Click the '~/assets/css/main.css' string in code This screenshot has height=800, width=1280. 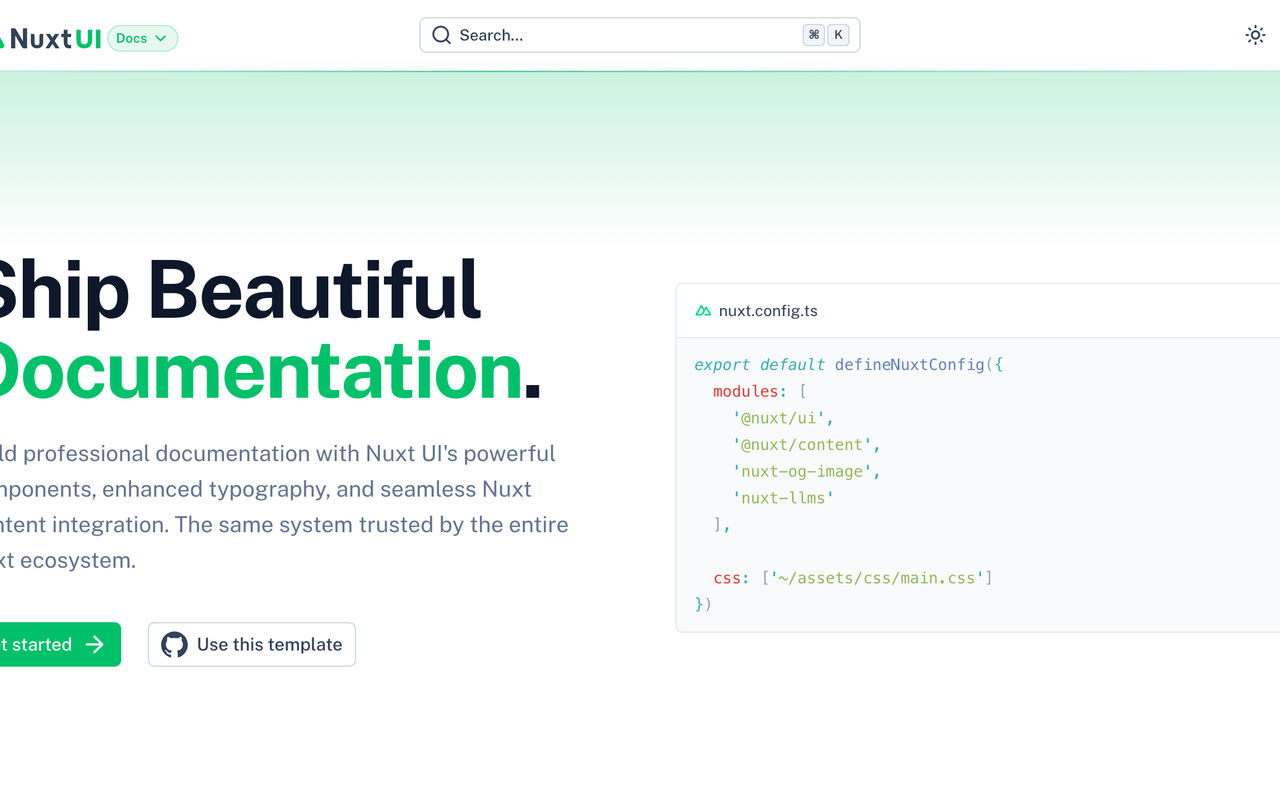877,577
